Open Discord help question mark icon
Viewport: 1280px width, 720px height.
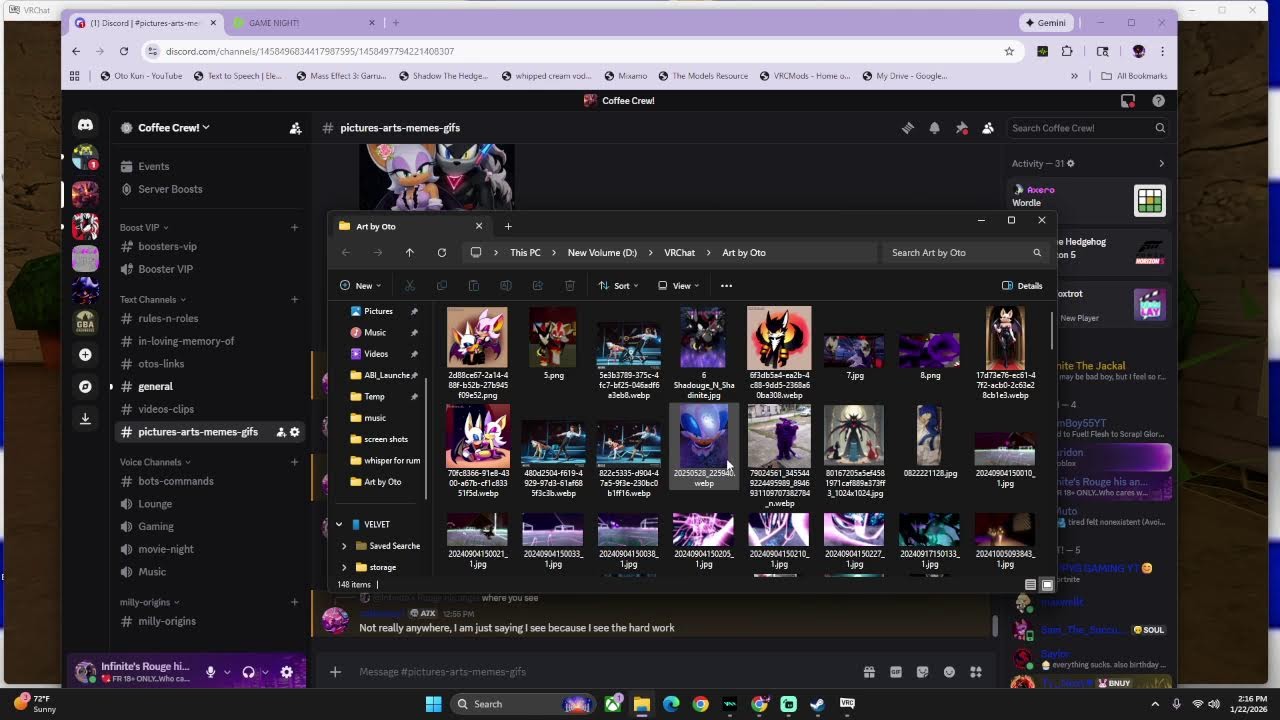1158,100
